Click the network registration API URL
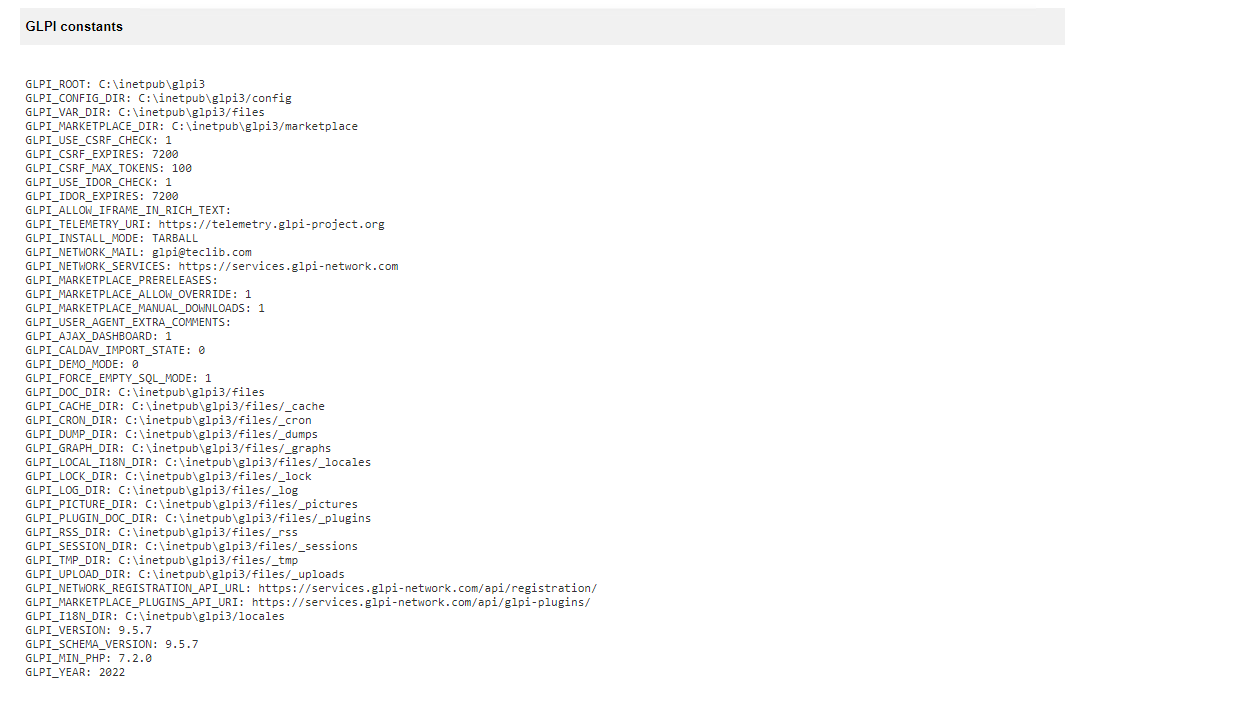 [x=413, y=588]
